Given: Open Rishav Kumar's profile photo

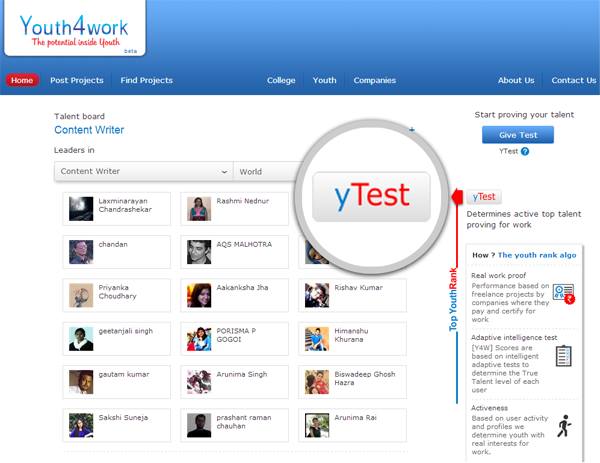Looking at the screenshot, I should click(317, 295).
